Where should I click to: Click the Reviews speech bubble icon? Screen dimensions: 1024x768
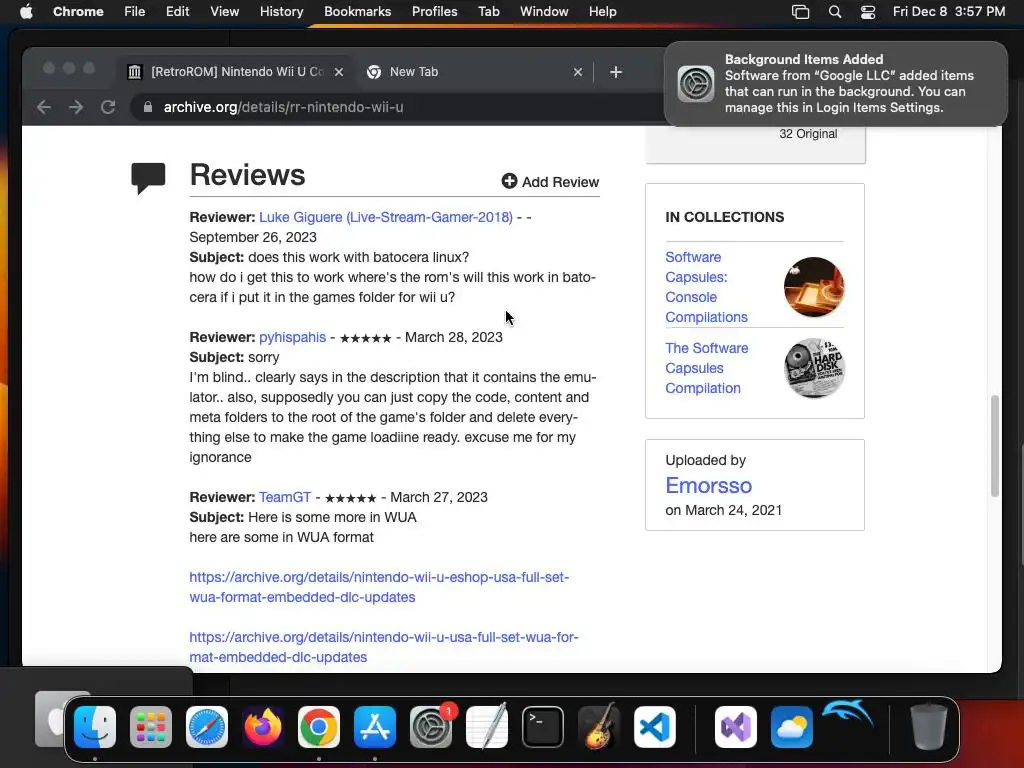(148, 178)
